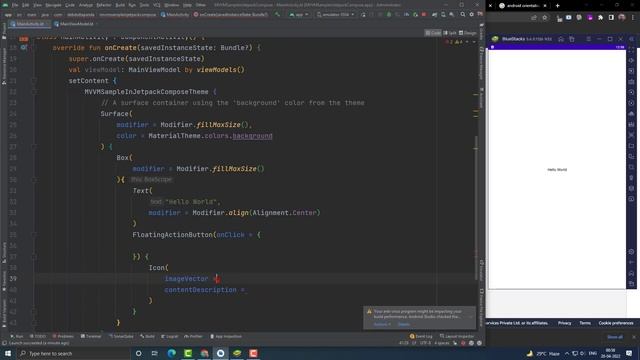The image size is (640, 360).
Task: Click the Terms link in the browser footer
Action: pyautogui.click(x=585, y=323)
